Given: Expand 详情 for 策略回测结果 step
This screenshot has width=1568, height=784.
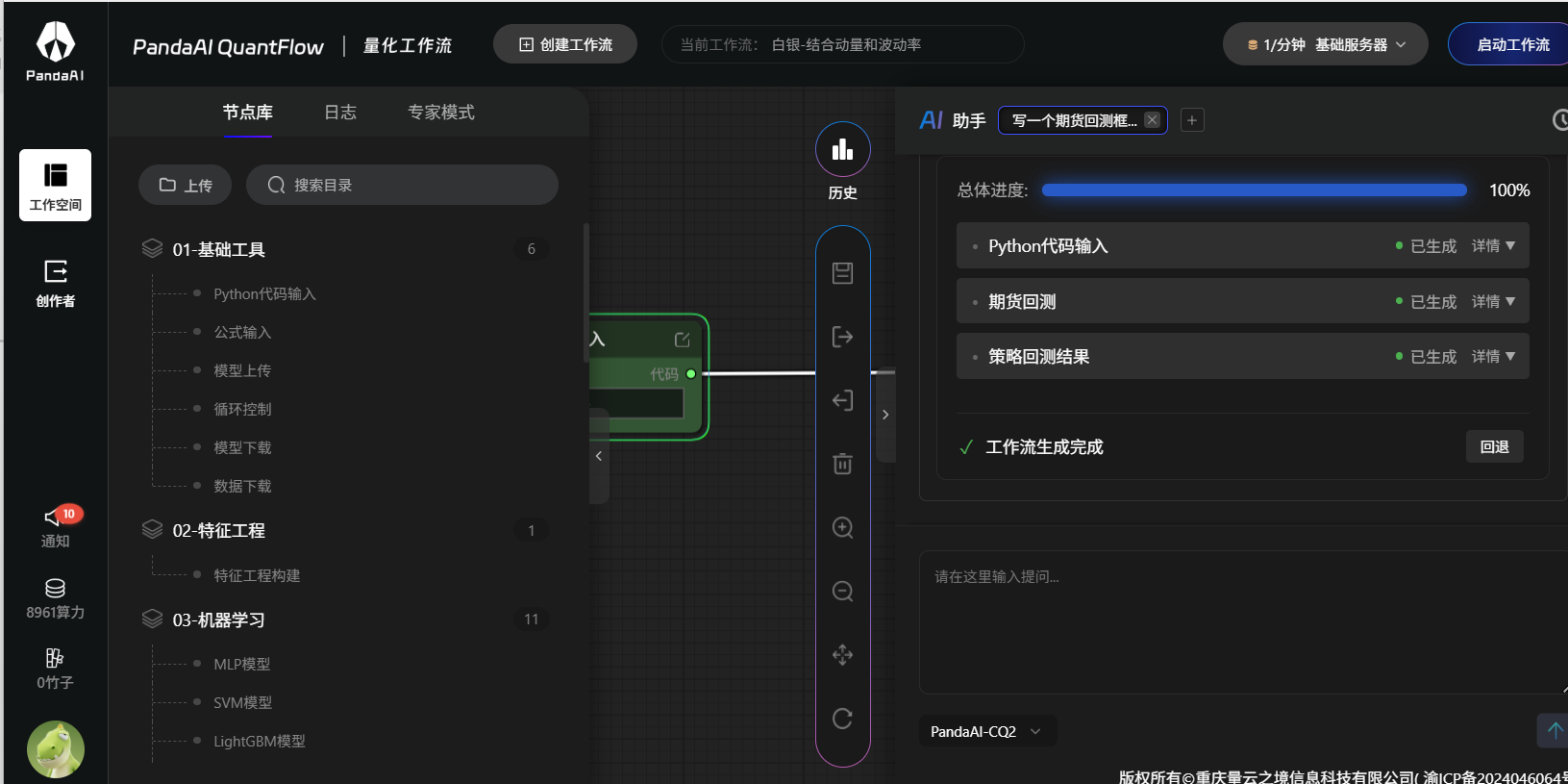Looking at the screenshot, I should pyautogui.click(x=1493, y=357).
